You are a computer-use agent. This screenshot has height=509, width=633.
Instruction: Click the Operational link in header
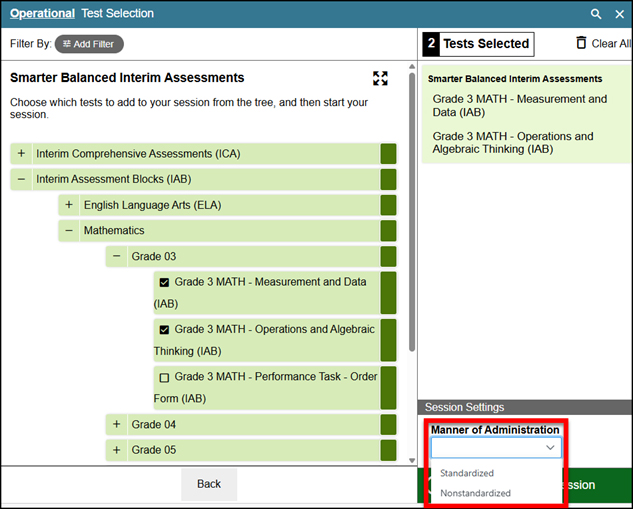pos(42,13)
